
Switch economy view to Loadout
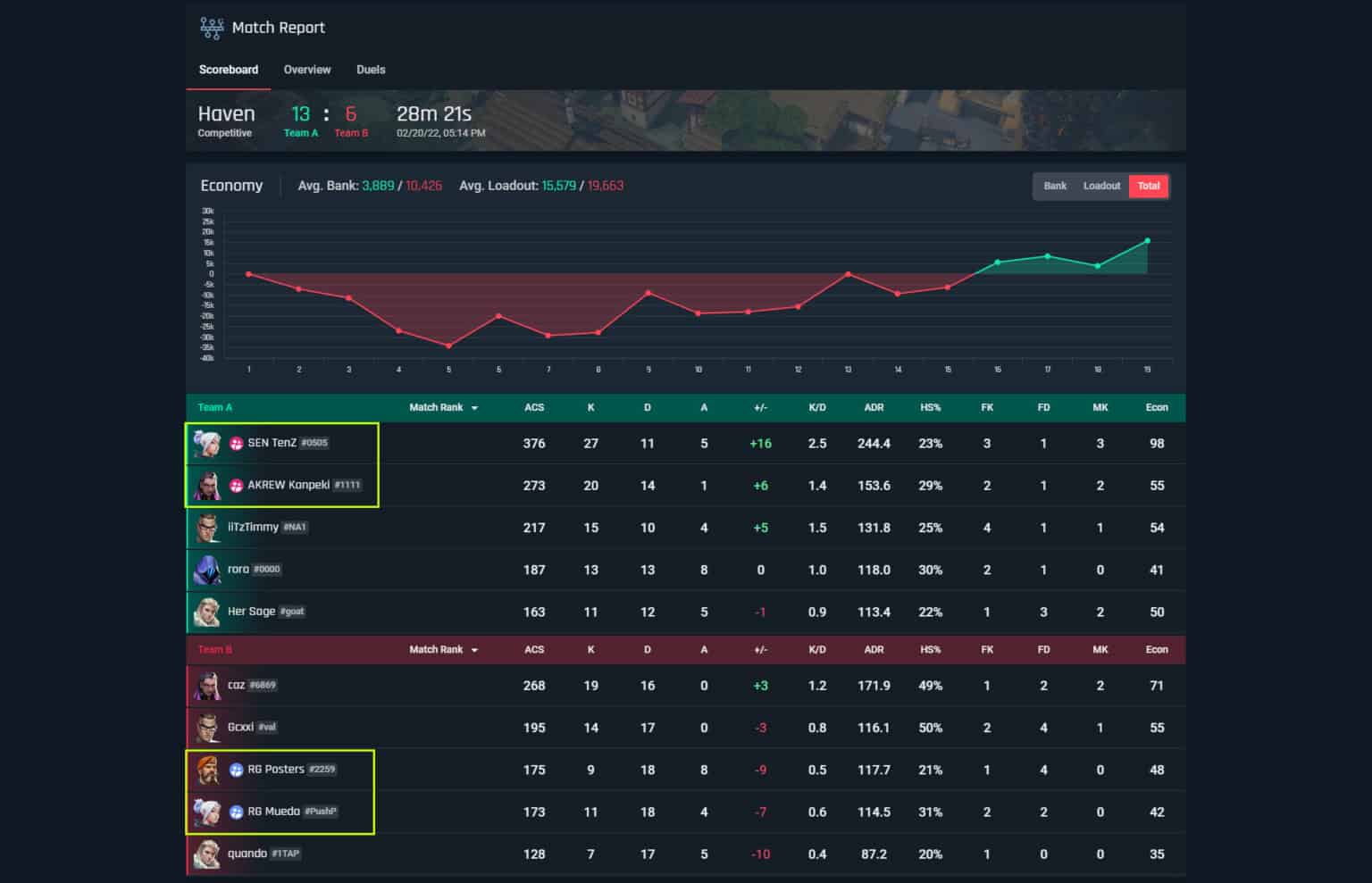(1101, 186)
